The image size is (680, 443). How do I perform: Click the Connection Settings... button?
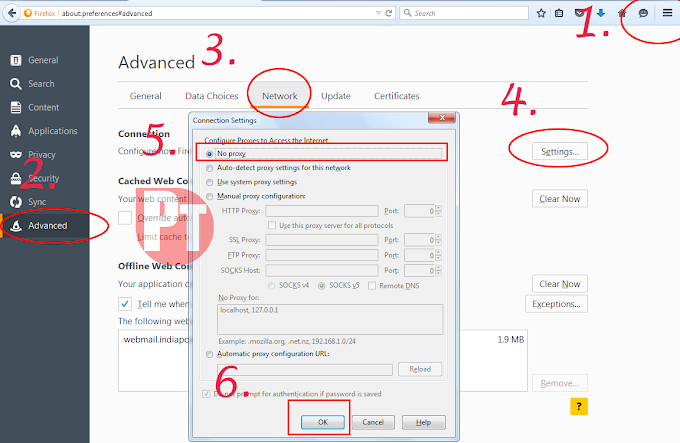(x=560, y=152)
